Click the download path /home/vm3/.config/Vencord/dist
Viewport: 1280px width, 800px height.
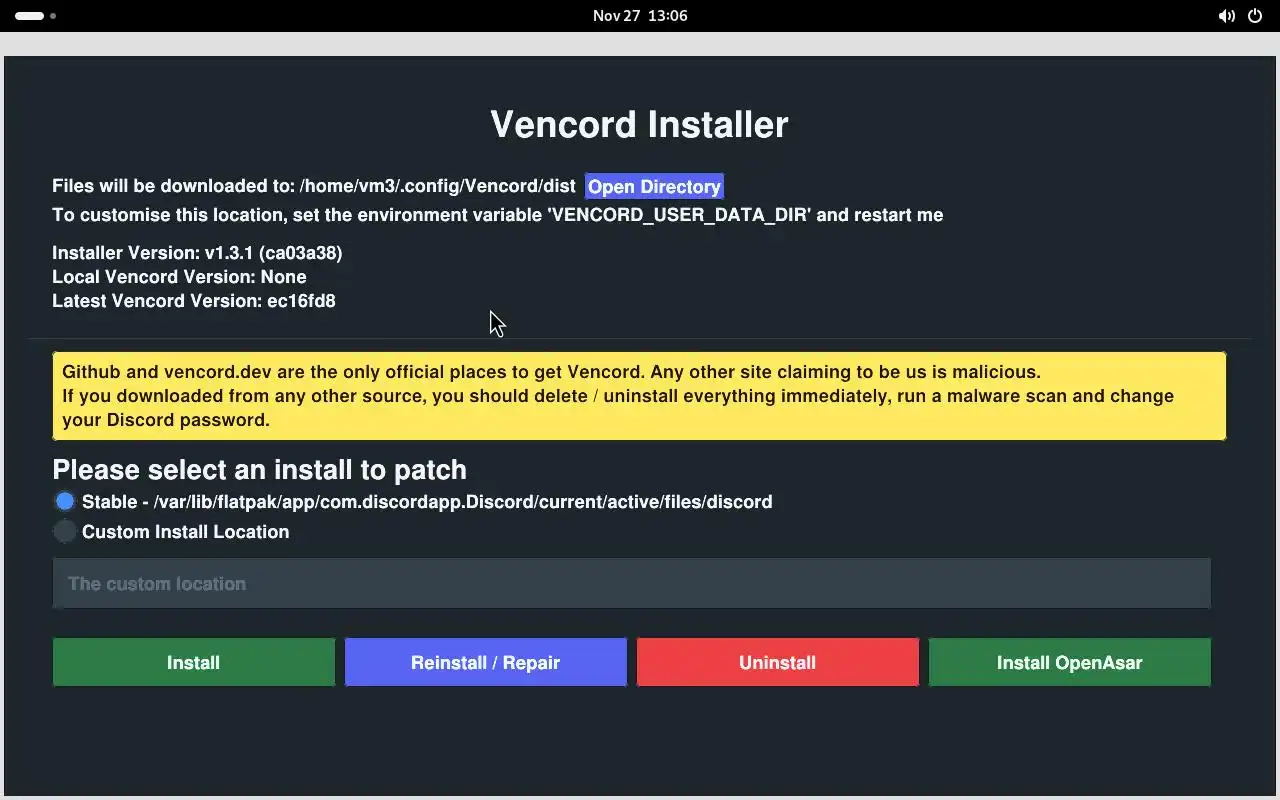437,187
